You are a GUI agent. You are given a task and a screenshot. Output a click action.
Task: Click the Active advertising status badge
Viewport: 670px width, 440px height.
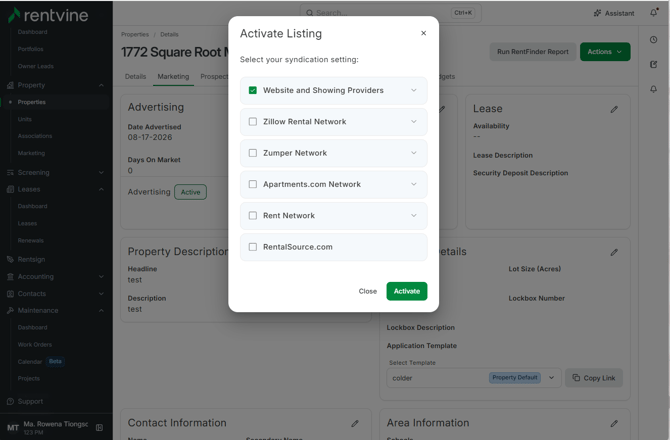(x=190, y=192)
